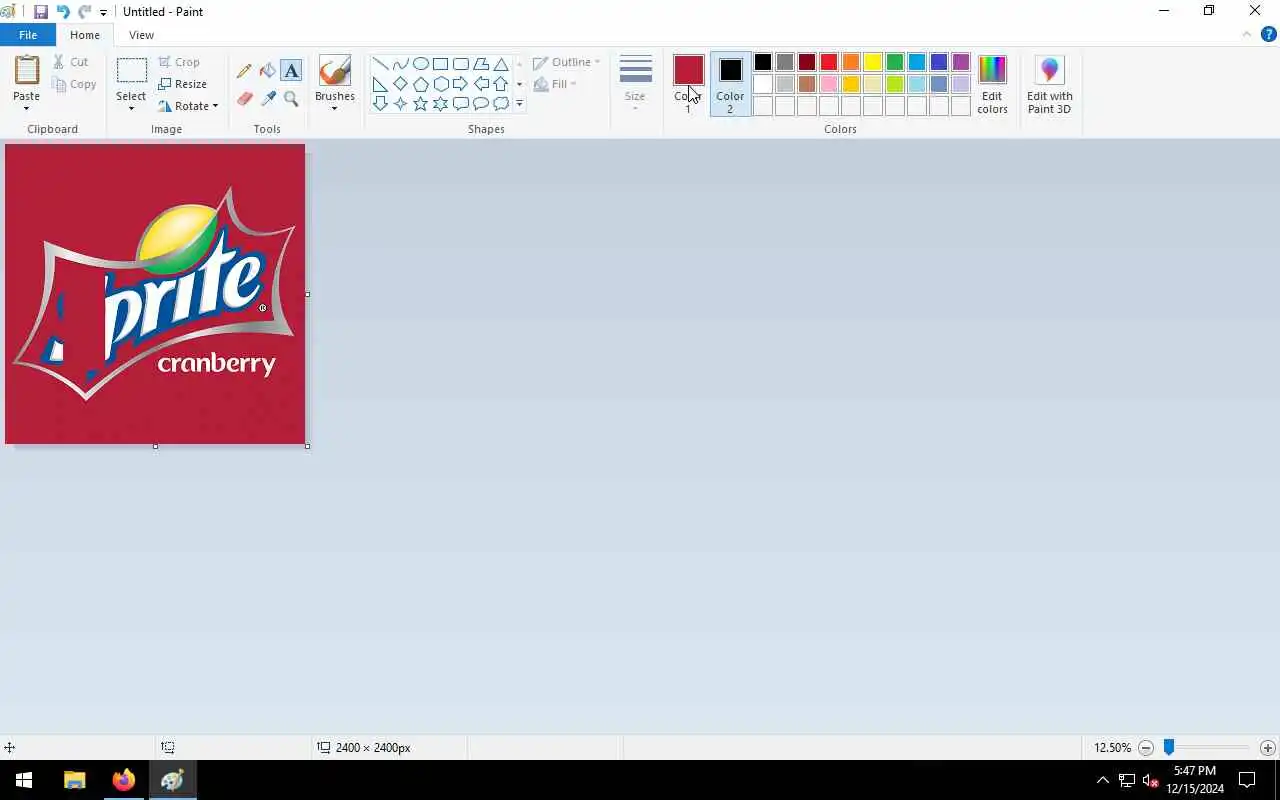Screen dimensions: 1280x800
Task: Choose the Diamond shape
Action: tap(400, 84)
